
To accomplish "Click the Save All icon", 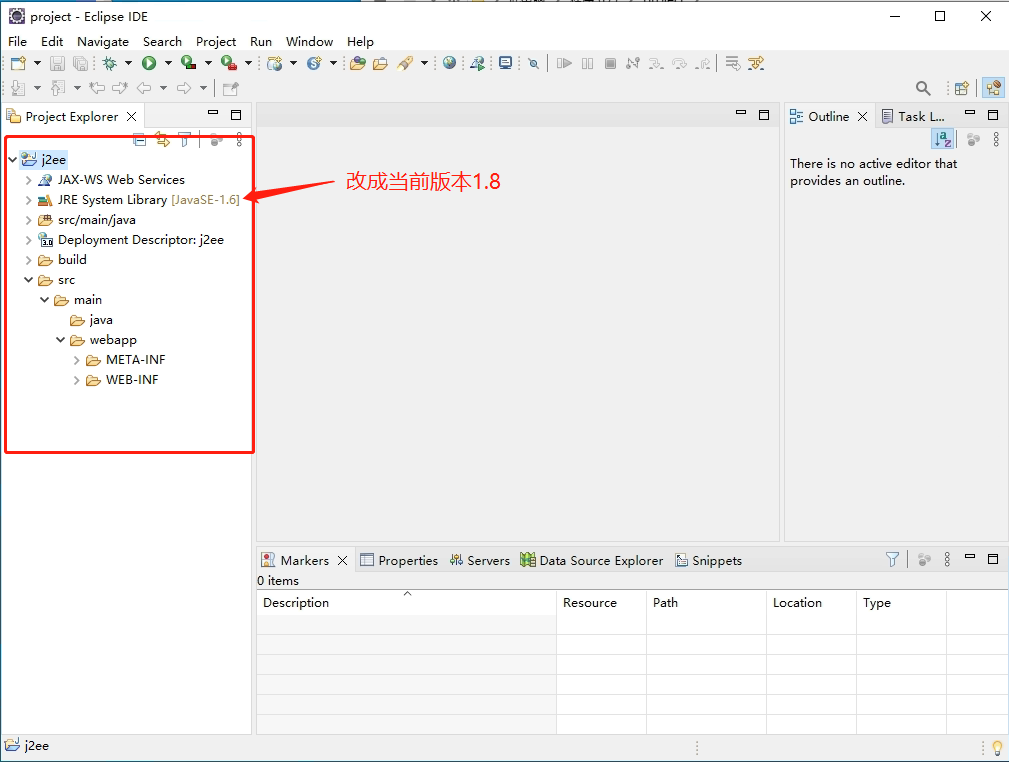I will tap(80, 63).
